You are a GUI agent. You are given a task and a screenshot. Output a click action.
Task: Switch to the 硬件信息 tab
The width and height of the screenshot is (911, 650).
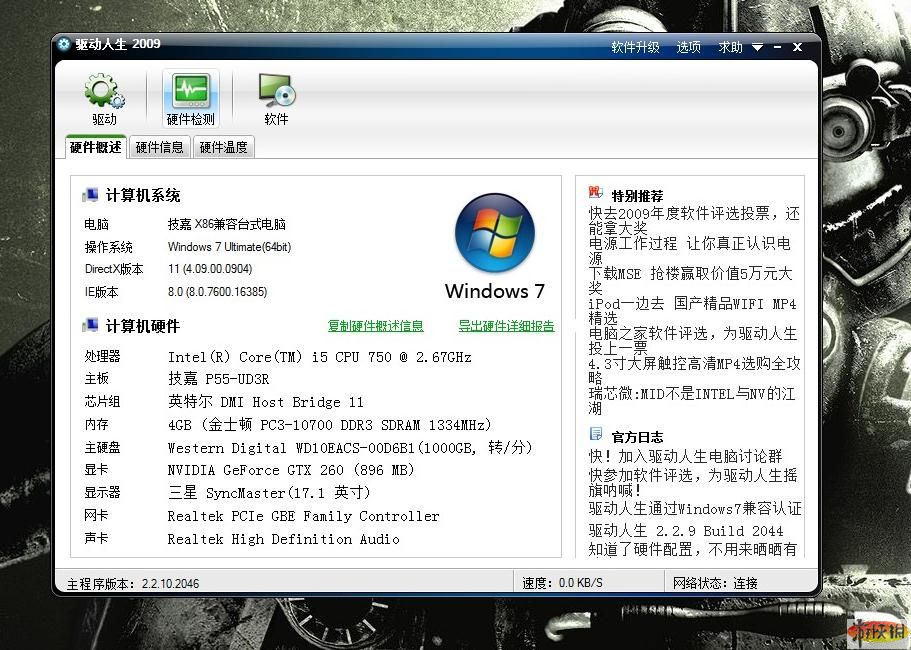159,148
